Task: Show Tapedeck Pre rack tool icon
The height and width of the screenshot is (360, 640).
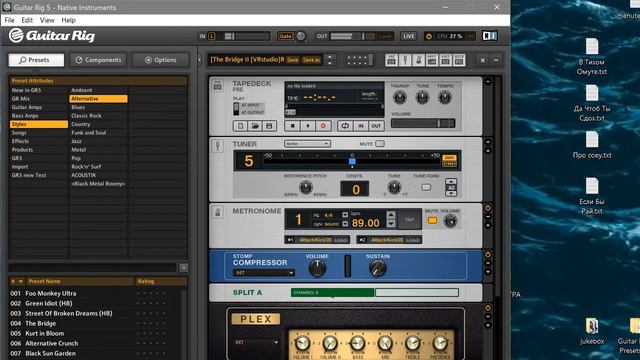Action: pos(391,60)
